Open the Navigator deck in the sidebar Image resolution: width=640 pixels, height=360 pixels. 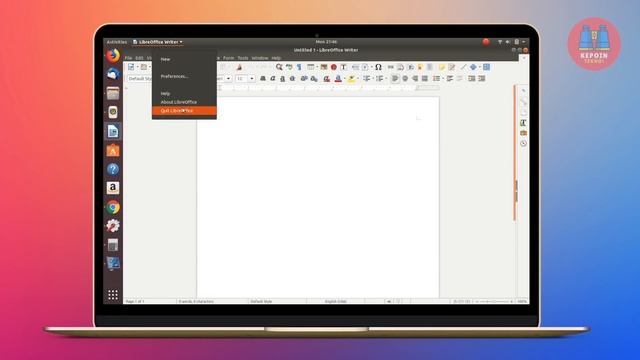point(523,143)
